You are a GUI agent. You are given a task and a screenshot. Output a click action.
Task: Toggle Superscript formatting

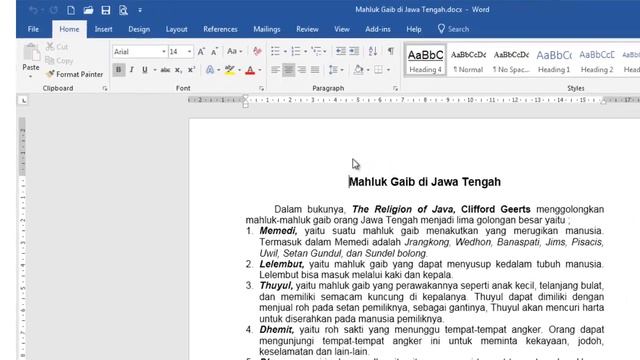click(x=191, y=70)
